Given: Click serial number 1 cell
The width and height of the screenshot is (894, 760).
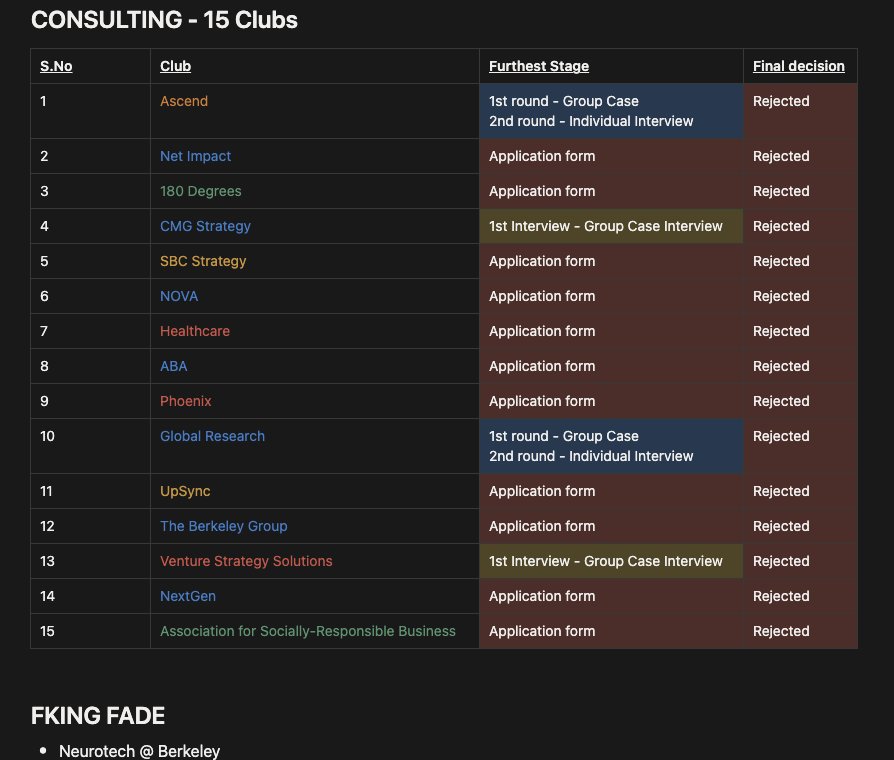Looking at the screenshot, I should point(91,111).
